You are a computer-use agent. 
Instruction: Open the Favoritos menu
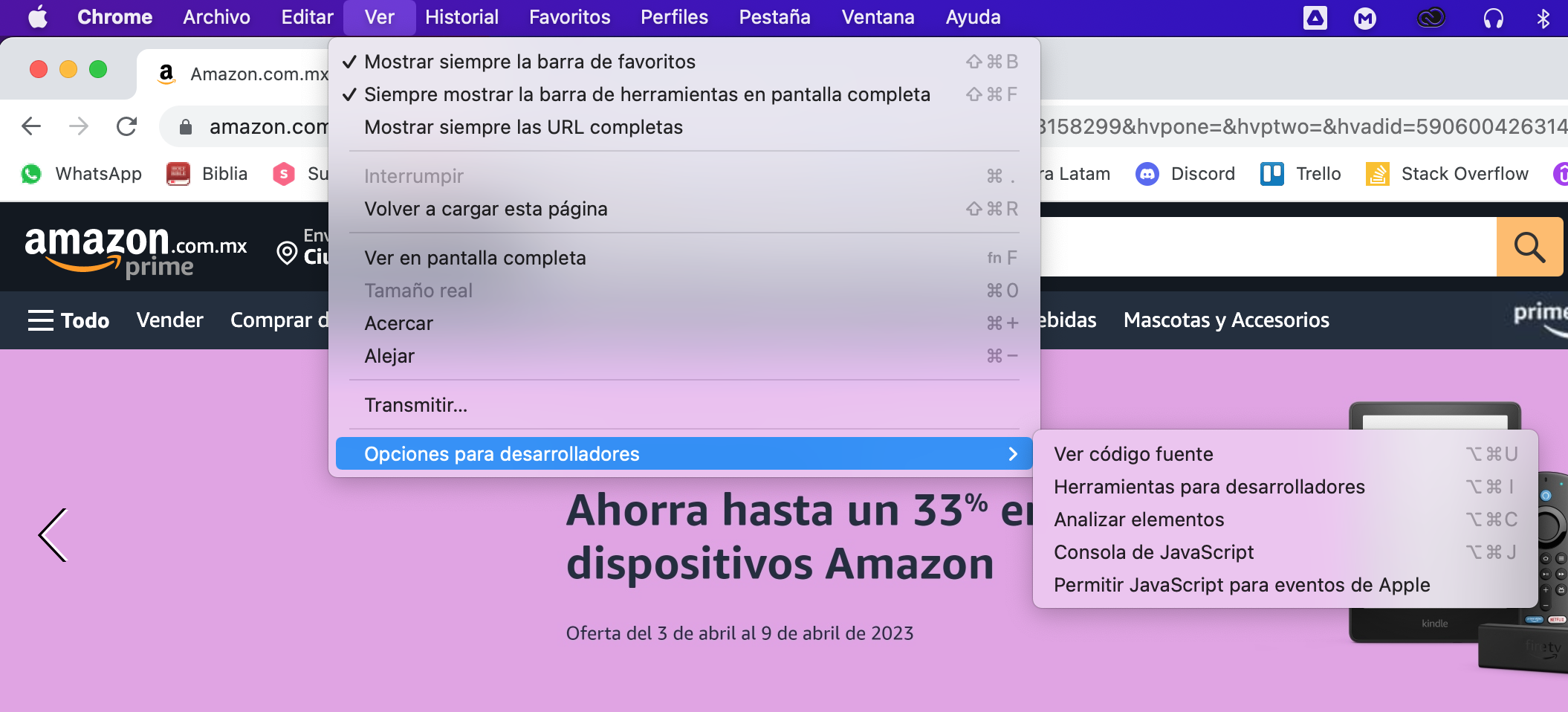570,17
